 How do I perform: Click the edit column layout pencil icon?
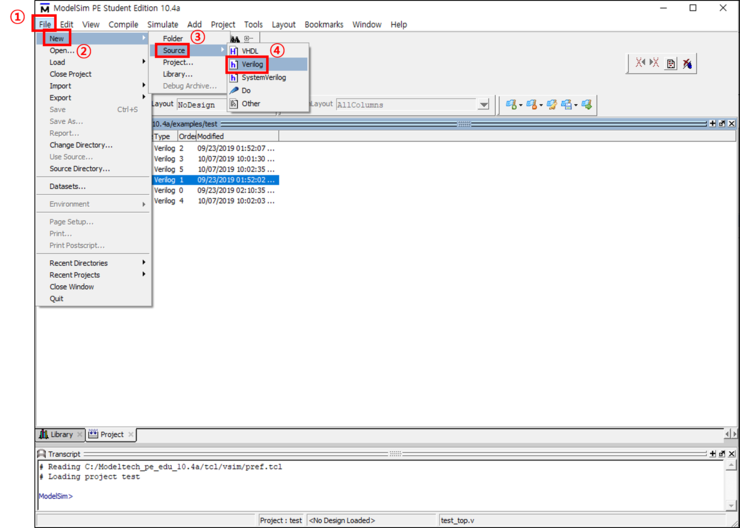[x=551, y=104]
